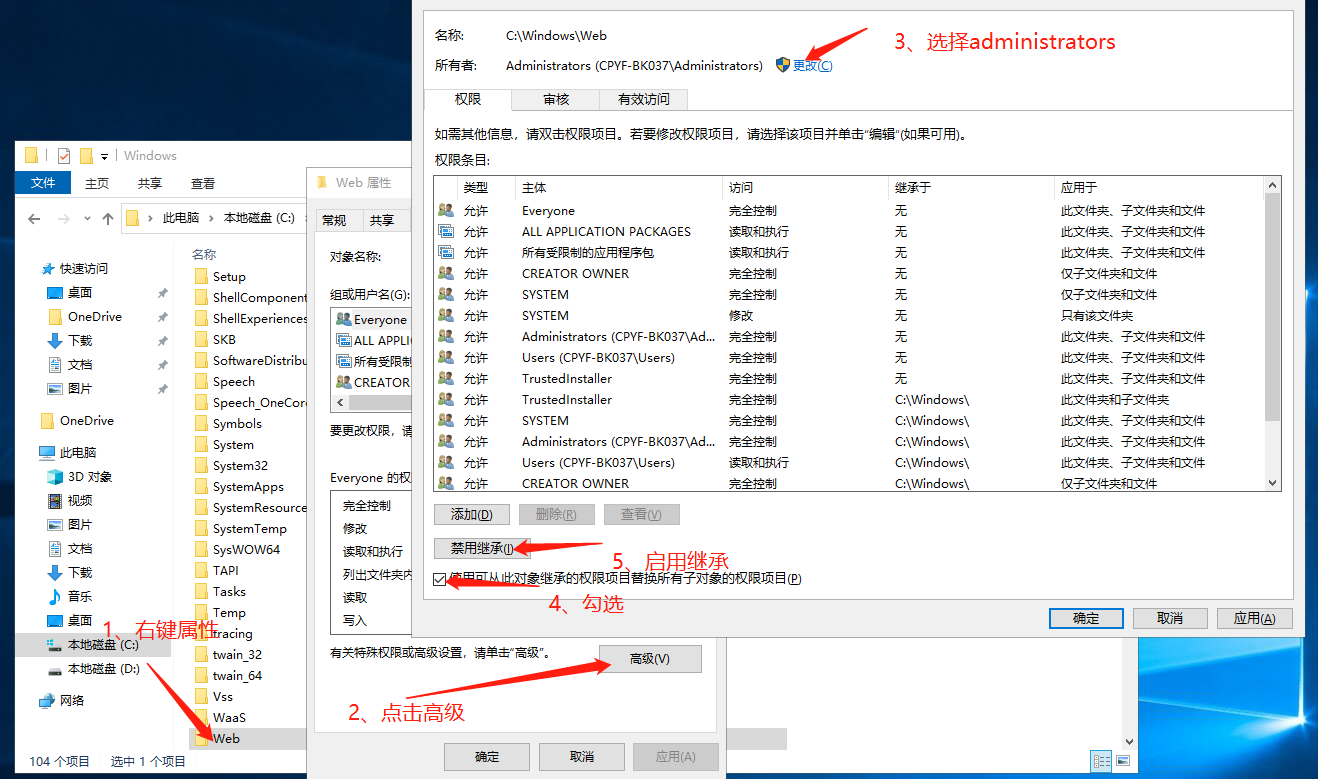The width and height of the screenshot is (1318, 779).
Task: Click the shield icon beside 更改(C)
Action: pos(783,65)
